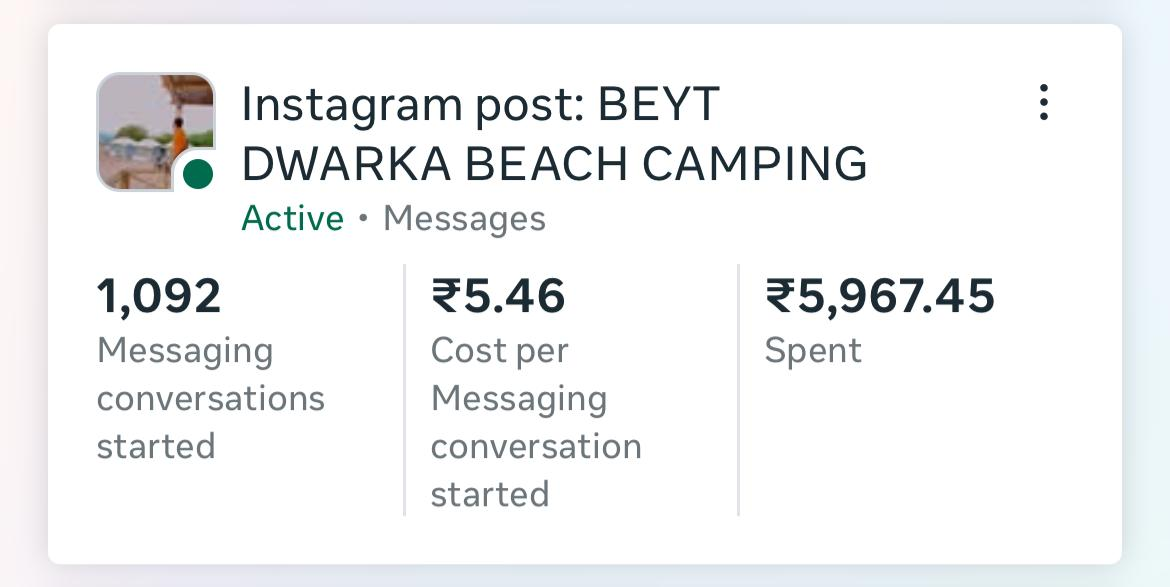
Task: Open the Instagram post BEYT title
Action: click(x=480, y=105)
